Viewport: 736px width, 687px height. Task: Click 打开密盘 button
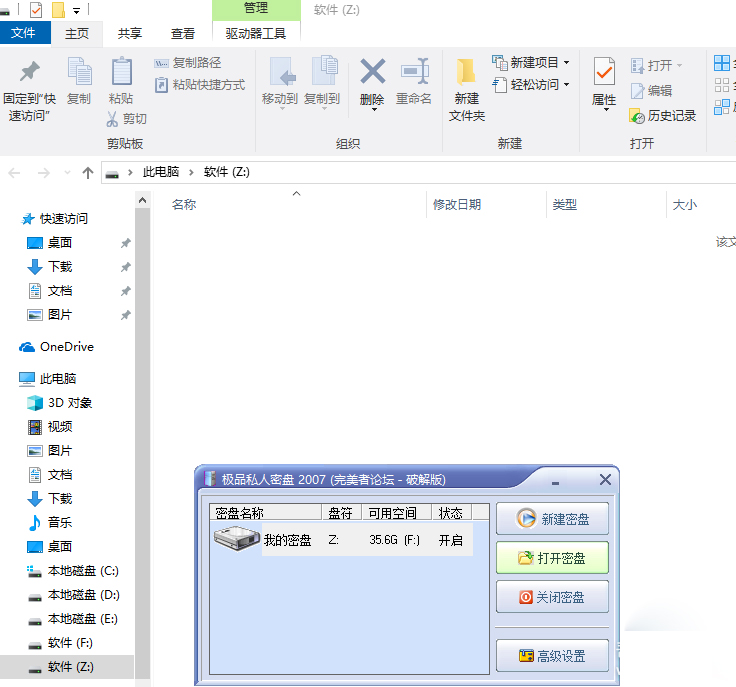click(x=552, y=558)
